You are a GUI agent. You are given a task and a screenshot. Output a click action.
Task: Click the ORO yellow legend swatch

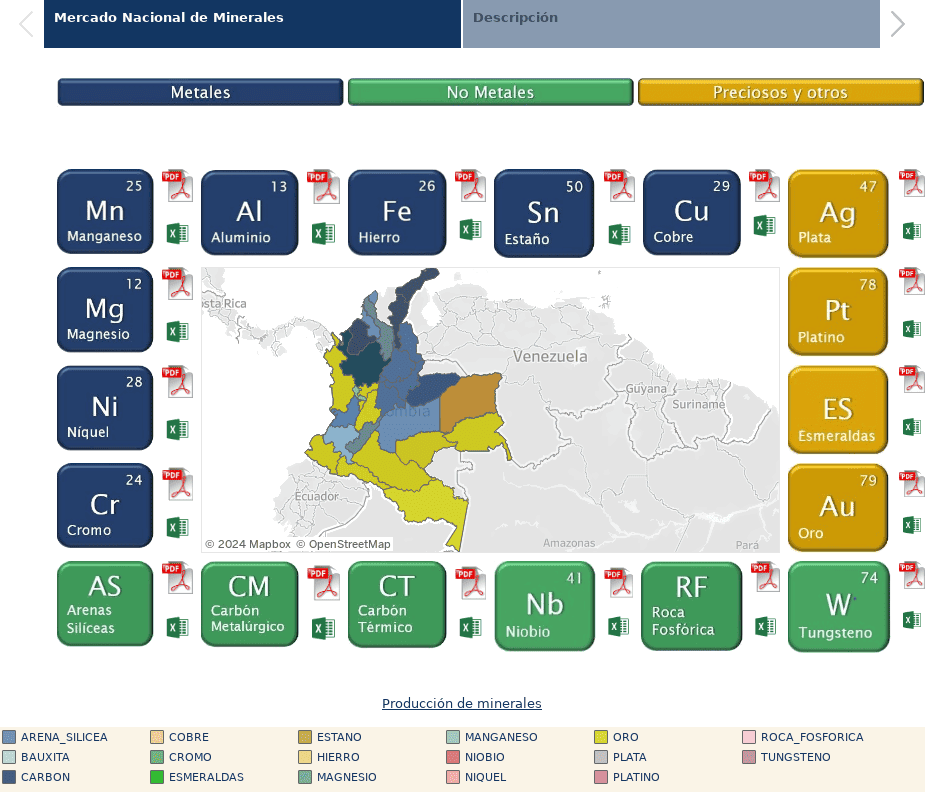[601, 737]
